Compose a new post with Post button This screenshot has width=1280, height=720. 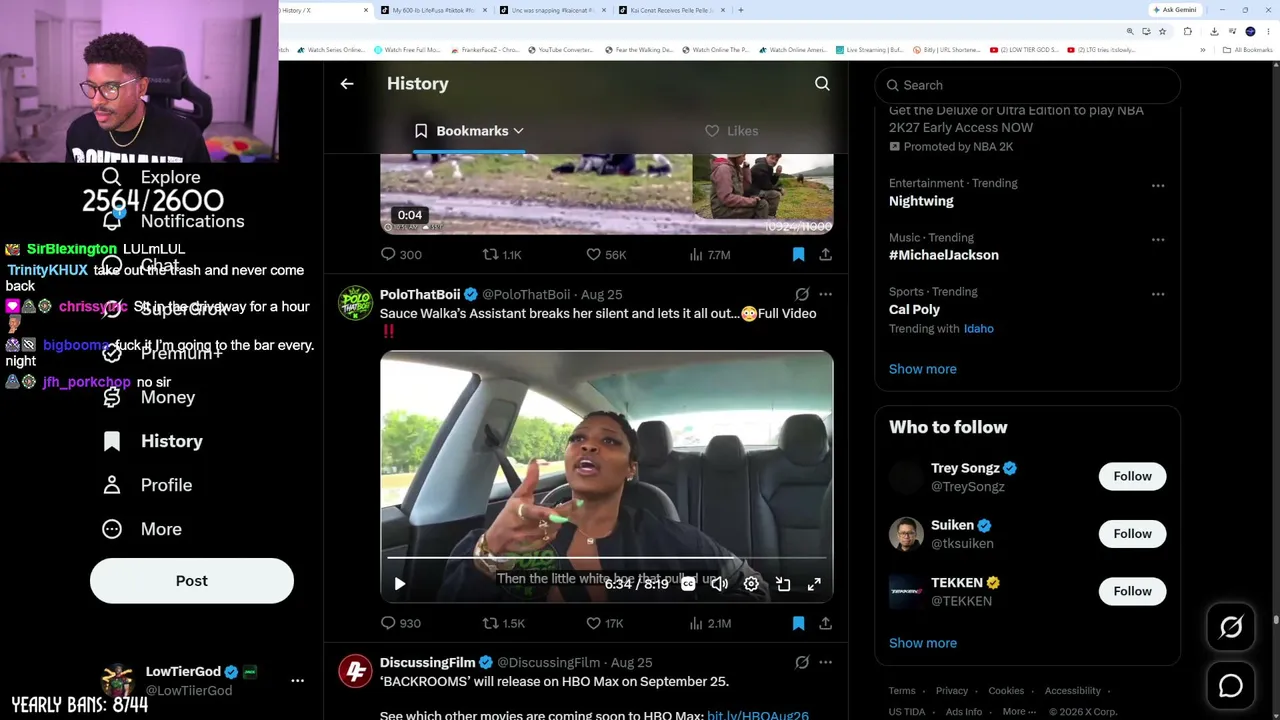point(192,581)
